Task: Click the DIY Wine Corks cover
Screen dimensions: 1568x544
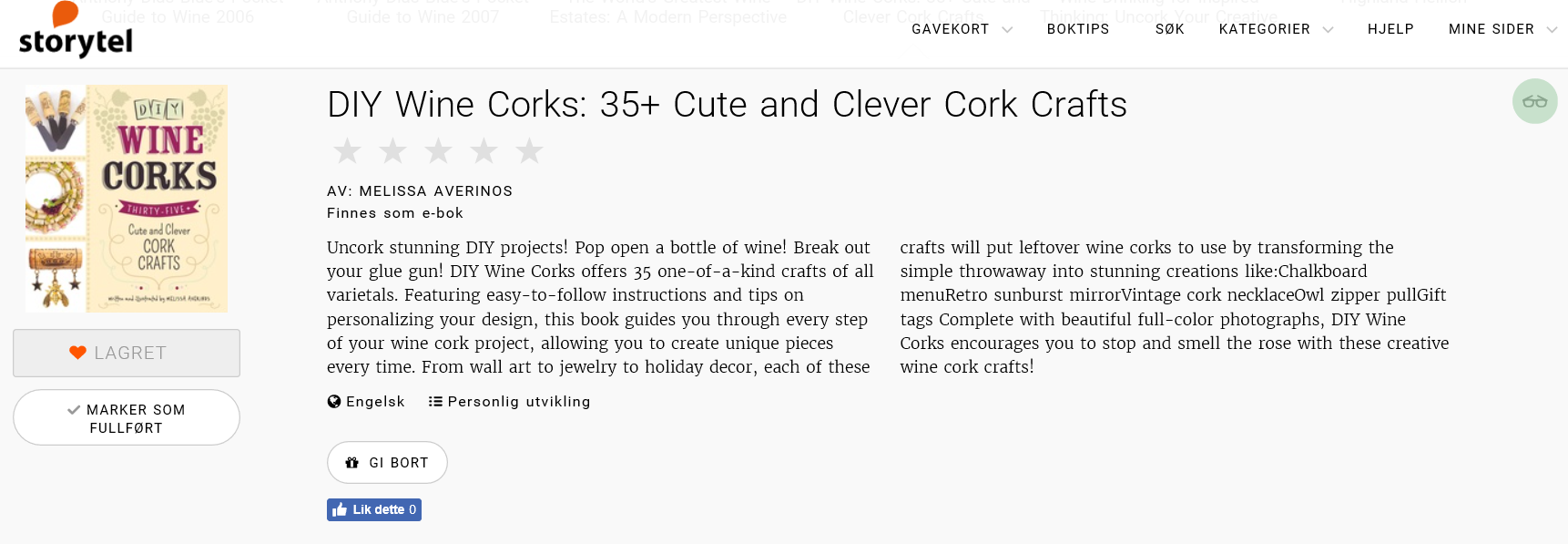Action: coord(127,199)
